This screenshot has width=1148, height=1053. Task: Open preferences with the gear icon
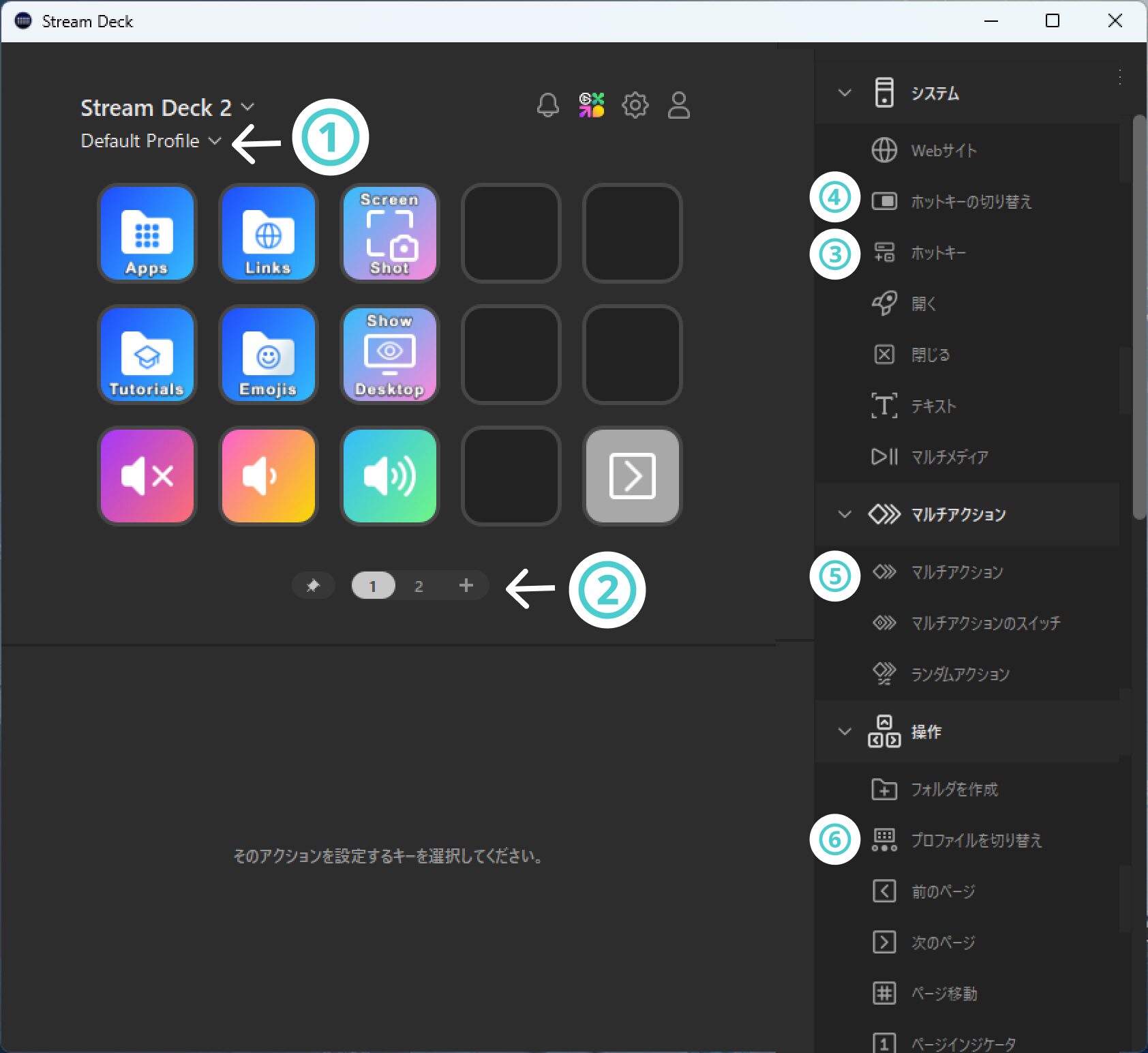tap(635, 105)
